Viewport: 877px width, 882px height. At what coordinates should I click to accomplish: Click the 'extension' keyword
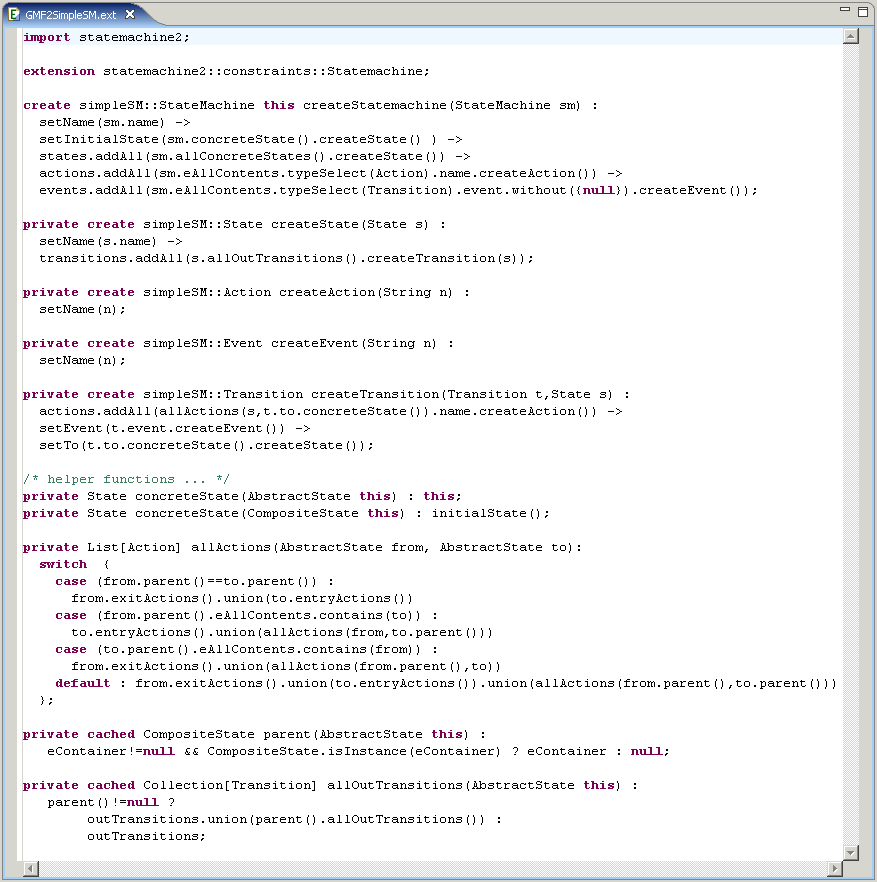(59, 71)
